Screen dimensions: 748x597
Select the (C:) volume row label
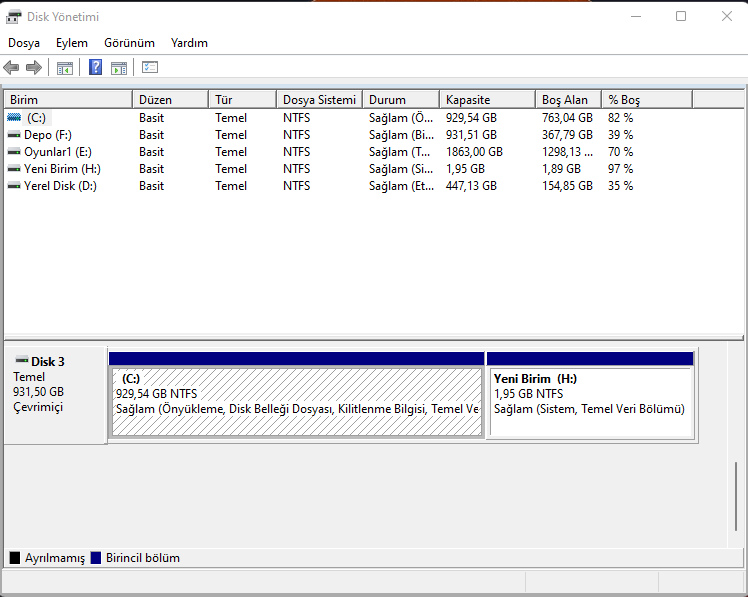(x=37, y=118)
